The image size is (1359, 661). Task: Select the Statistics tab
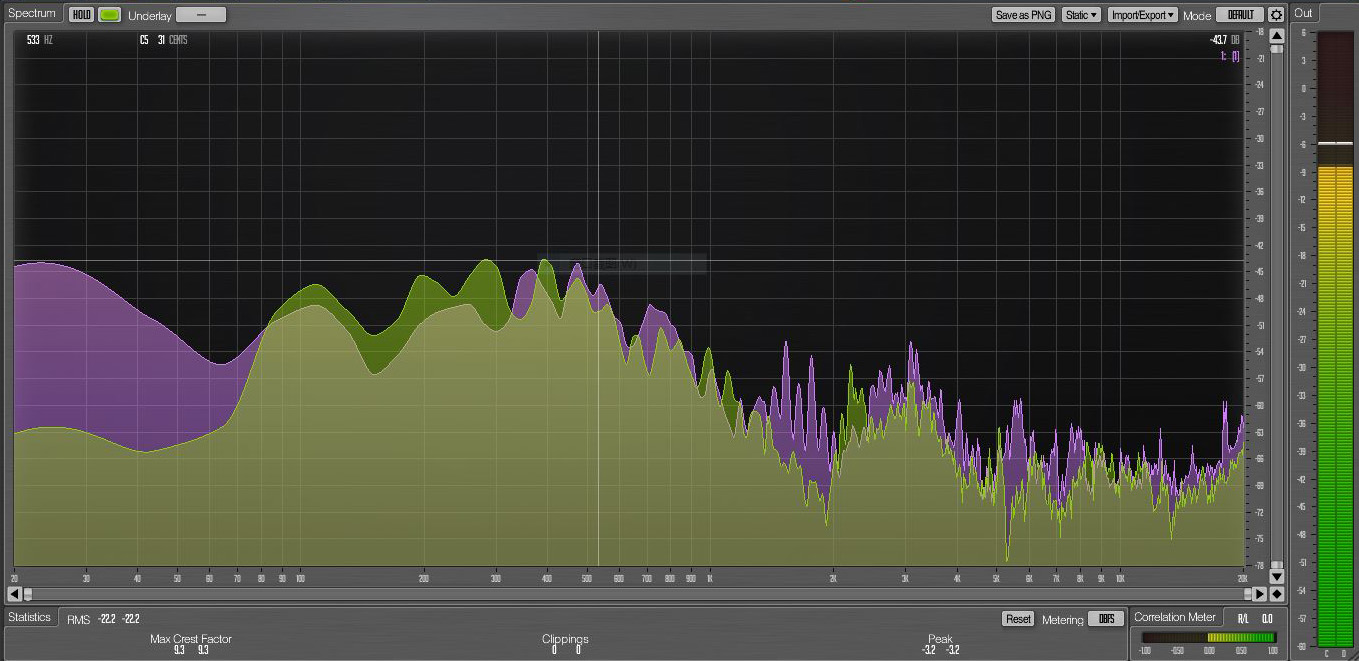pos(29,617)
